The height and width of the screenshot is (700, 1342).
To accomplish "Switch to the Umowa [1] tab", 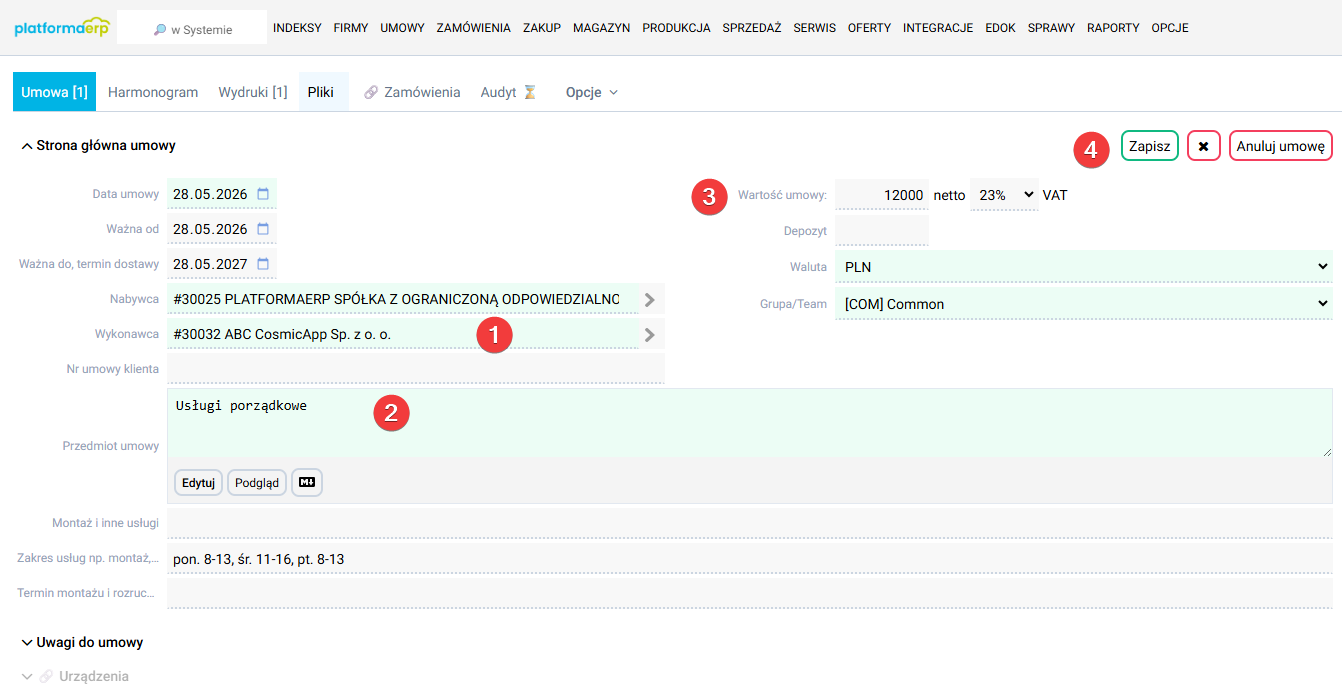I will point(54,92).
